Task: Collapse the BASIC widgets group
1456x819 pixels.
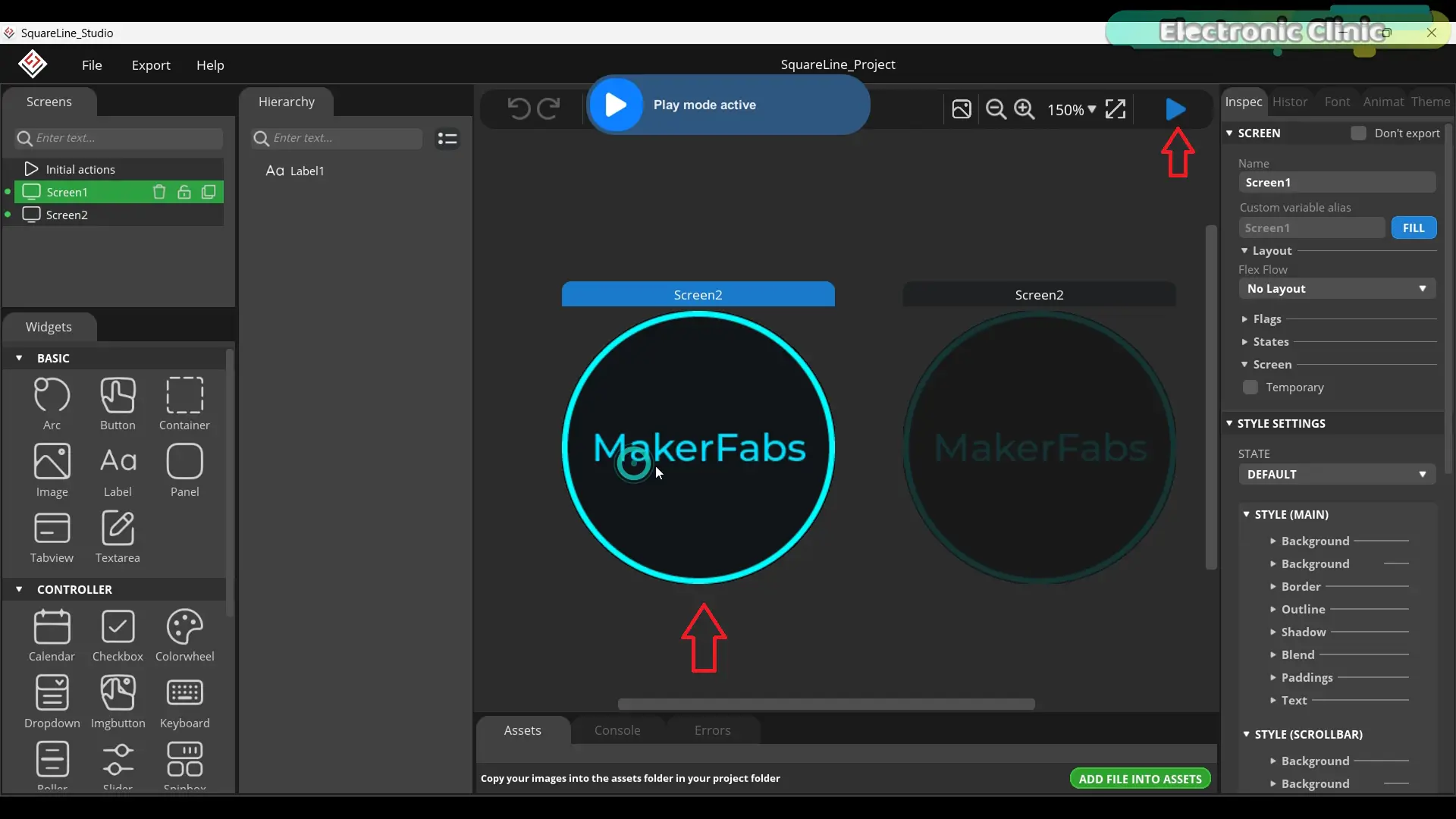Action: (x=19, y=358)
